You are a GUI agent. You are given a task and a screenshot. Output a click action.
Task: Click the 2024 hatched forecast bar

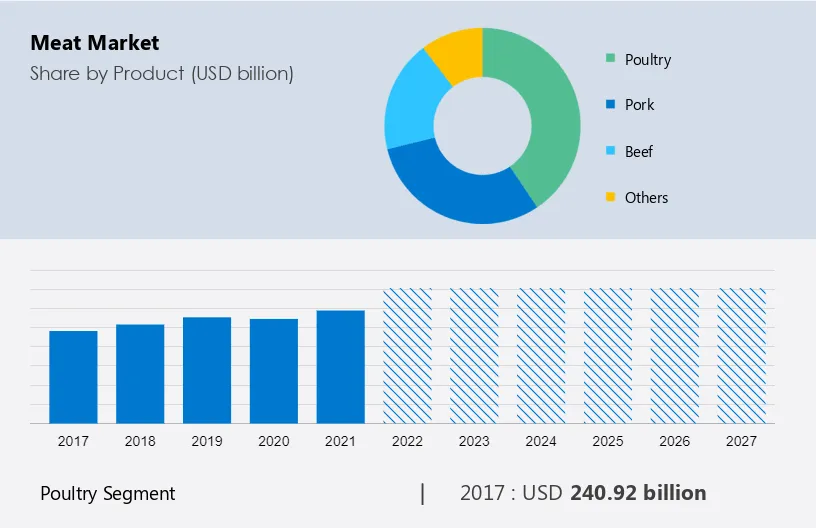tap(541, 356)
